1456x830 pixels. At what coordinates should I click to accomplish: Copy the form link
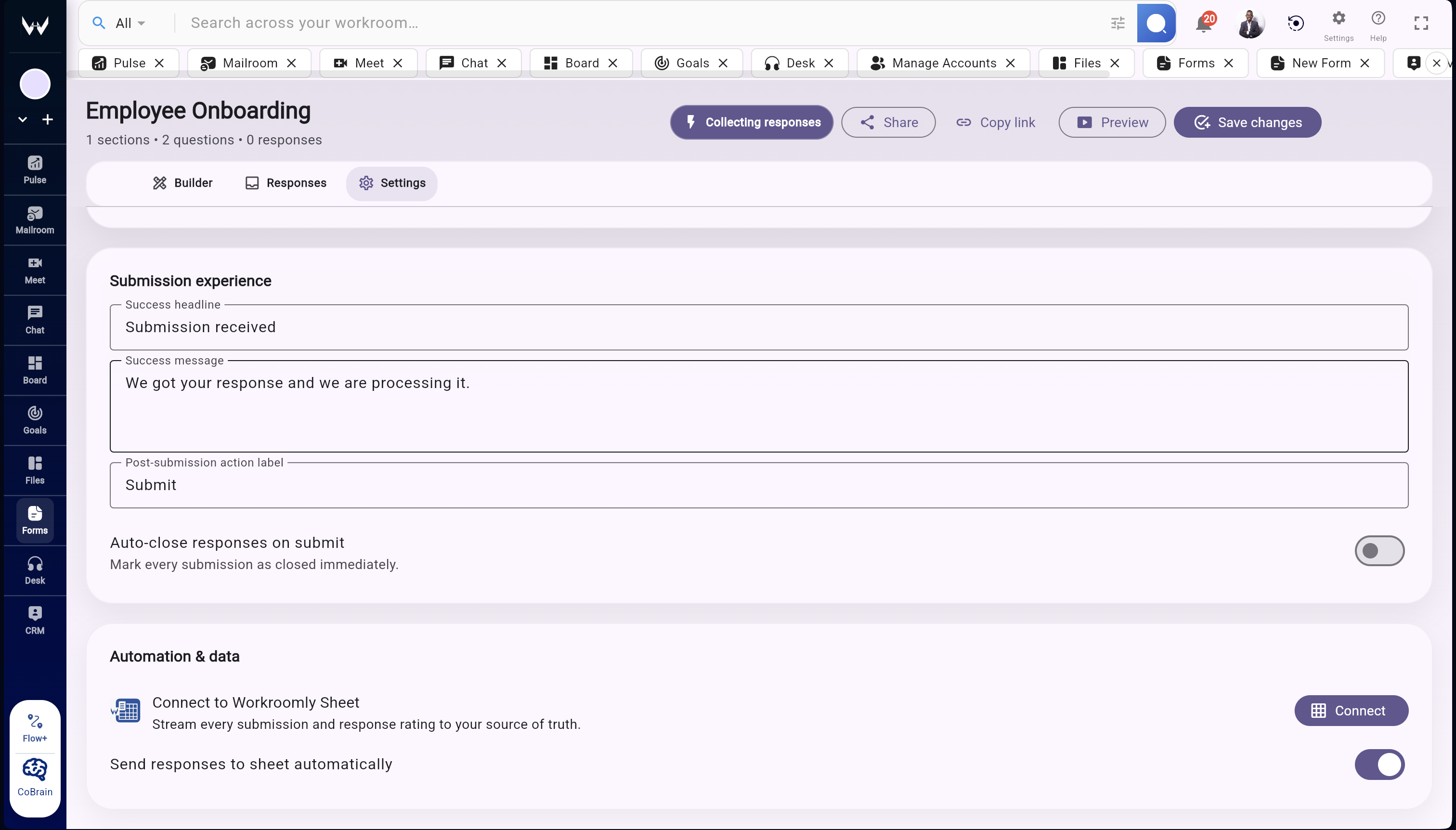click(995, 122)
